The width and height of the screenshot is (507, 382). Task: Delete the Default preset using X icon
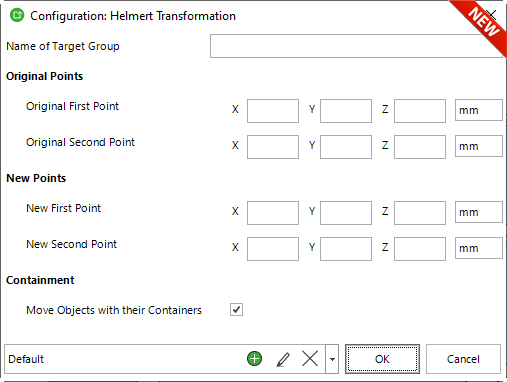(310, 359)
